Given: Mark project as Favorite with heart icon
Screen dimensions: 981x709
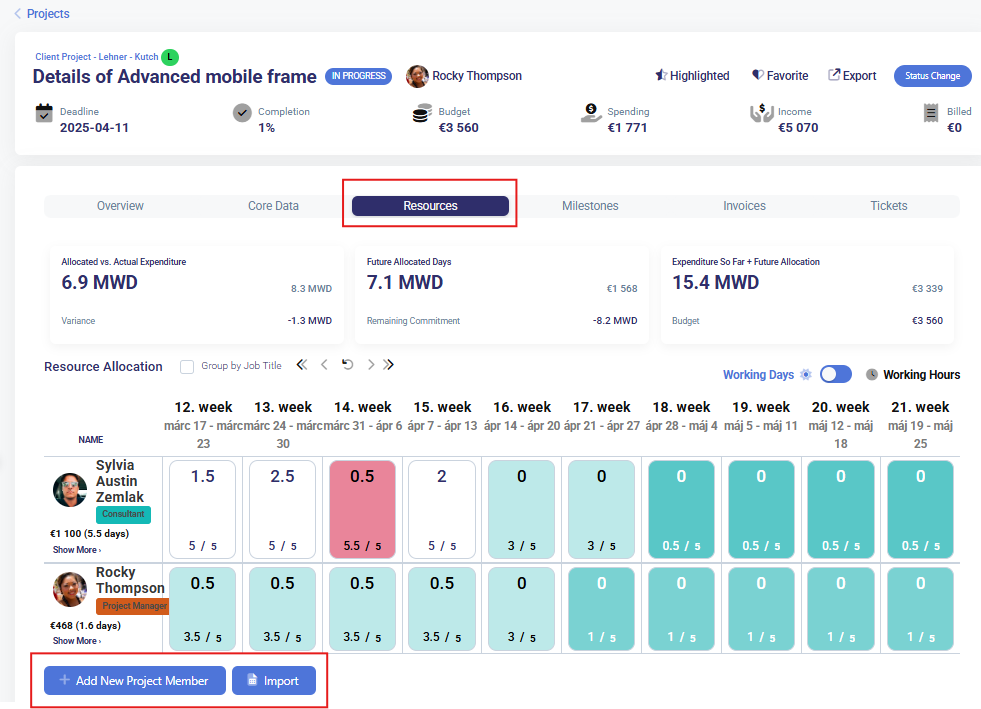Looking at the screenshot, I should coord(758,75).
